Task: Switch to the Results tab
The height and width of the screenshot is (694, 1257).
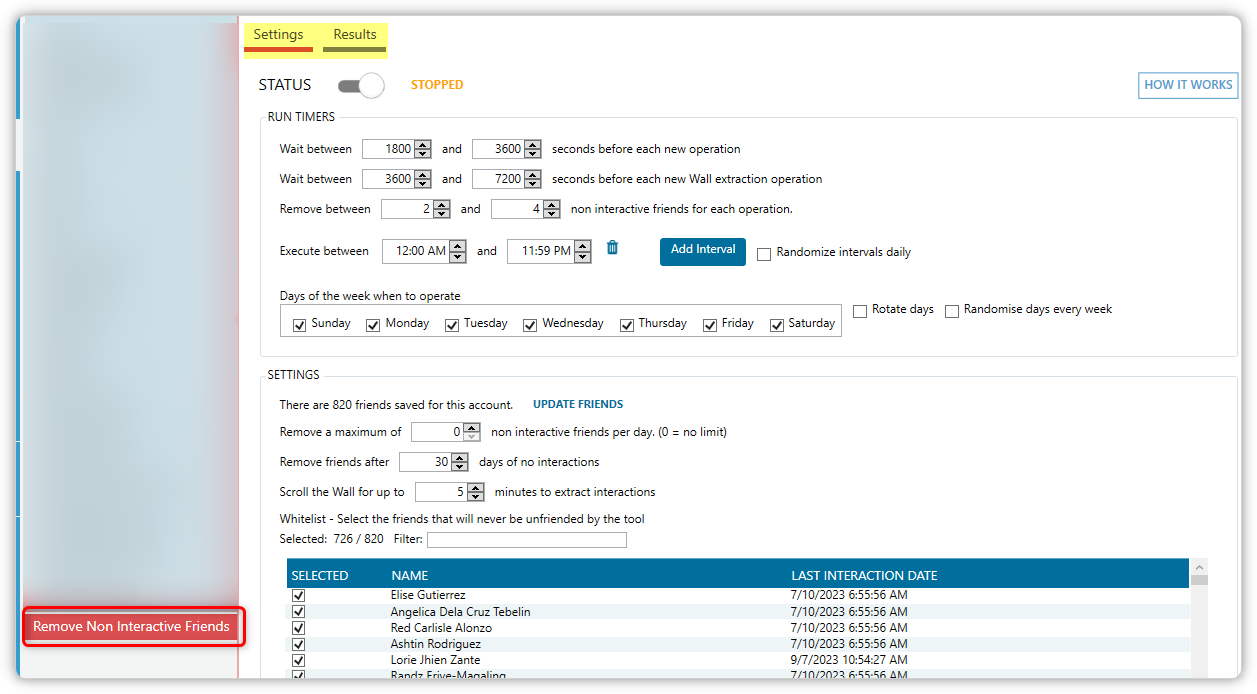Action: click(355, 35)
